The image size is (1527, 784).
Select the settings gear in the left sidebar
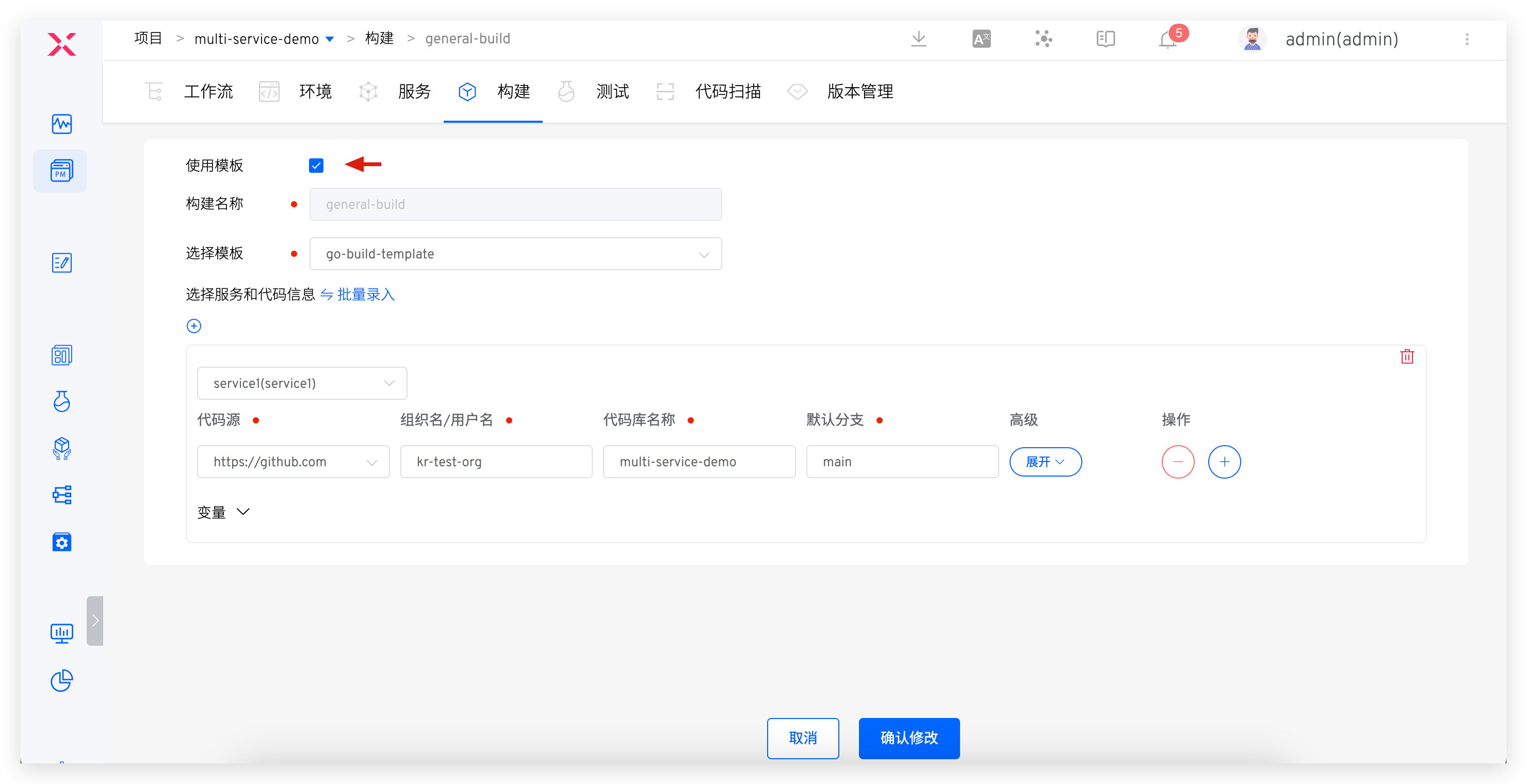62,542
